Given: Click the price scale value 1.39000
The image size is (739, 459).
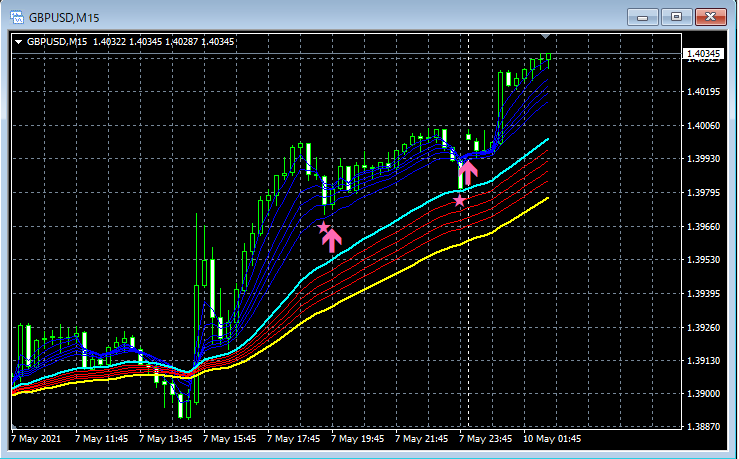Looking at the screenshot, I should coord(704,393).
